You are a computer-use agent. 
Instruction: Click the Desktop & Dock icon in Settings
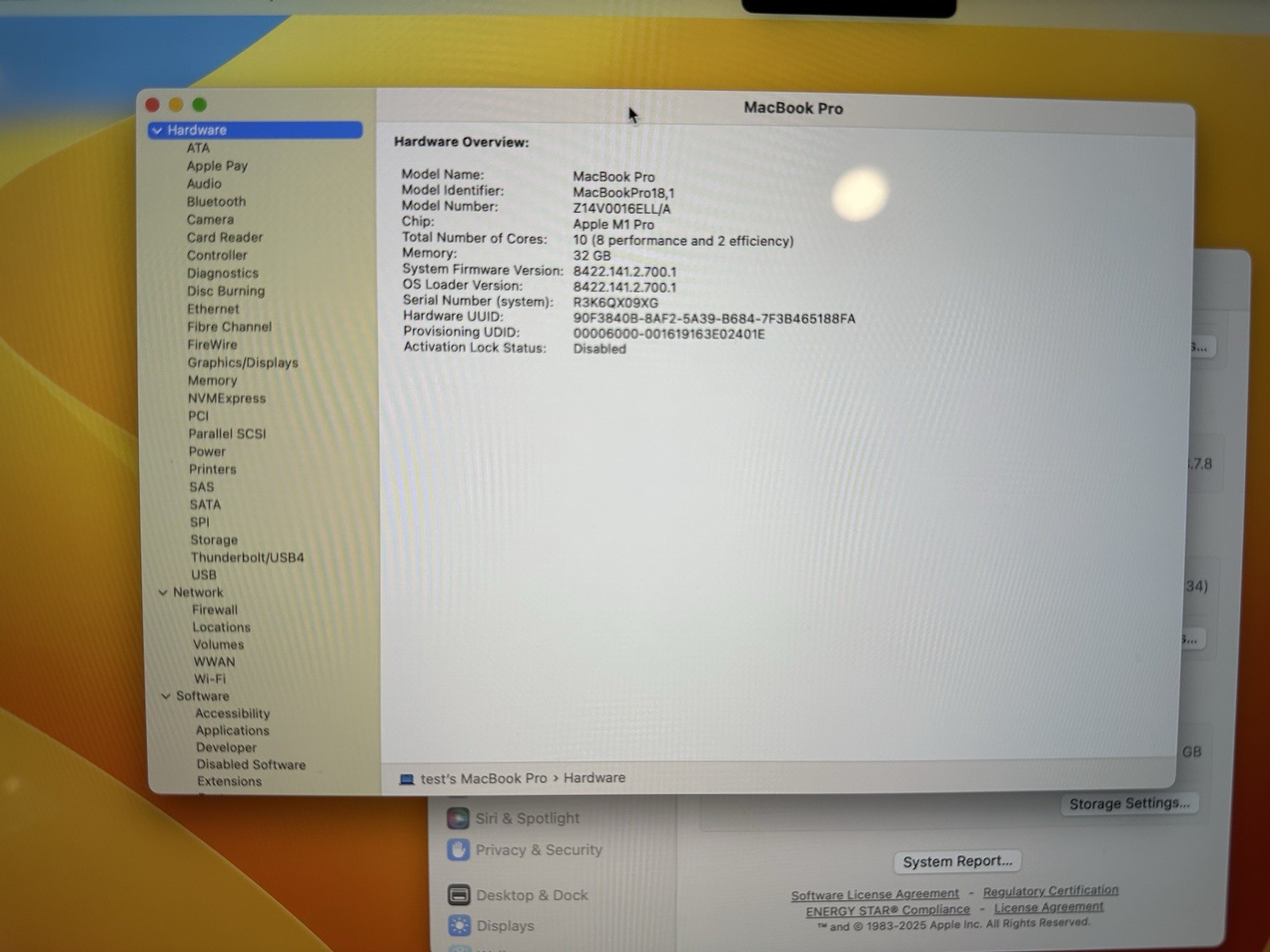459,896
